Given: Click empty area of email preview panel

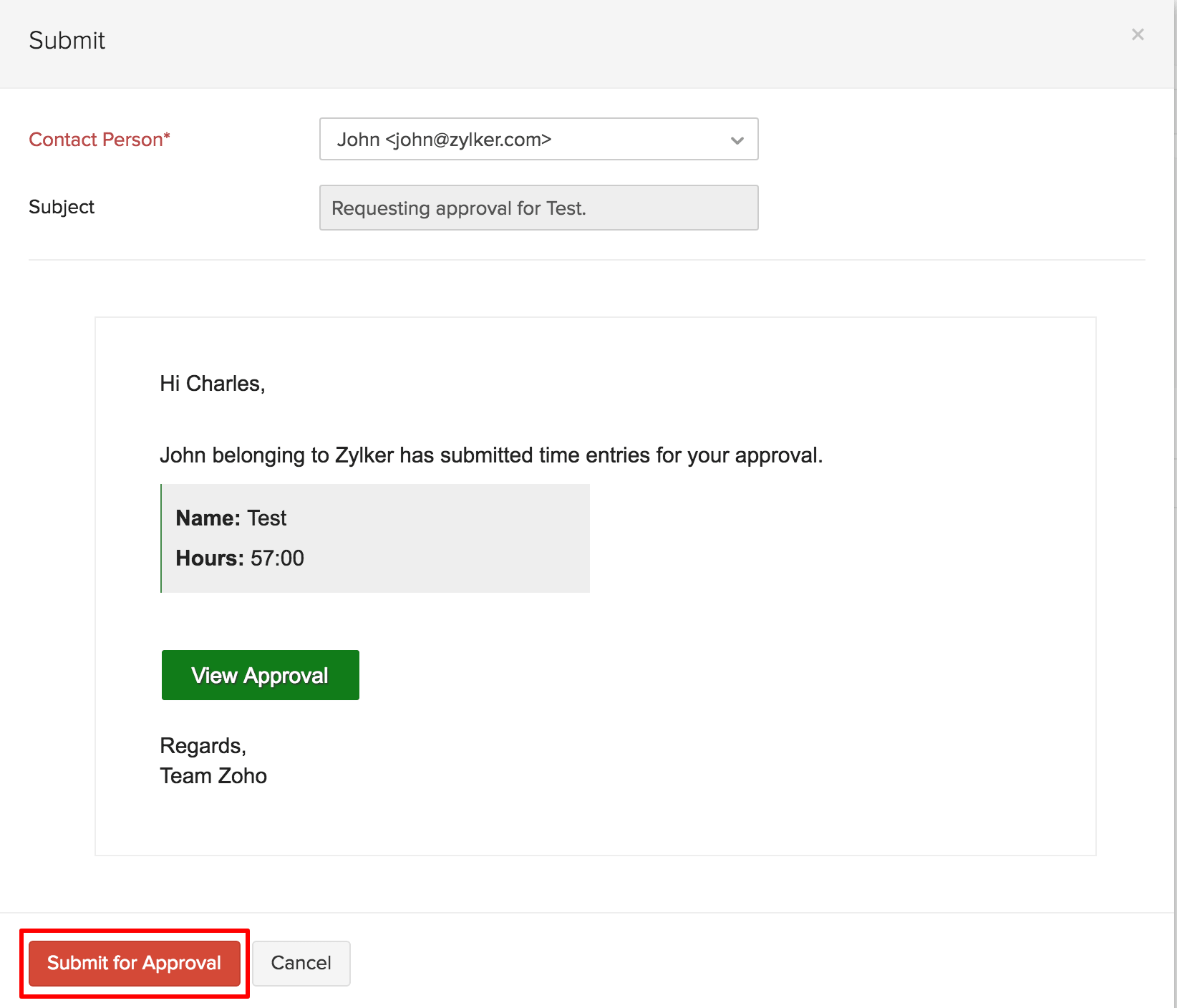Looking at the screenshot, I should [x=823, y=644].
